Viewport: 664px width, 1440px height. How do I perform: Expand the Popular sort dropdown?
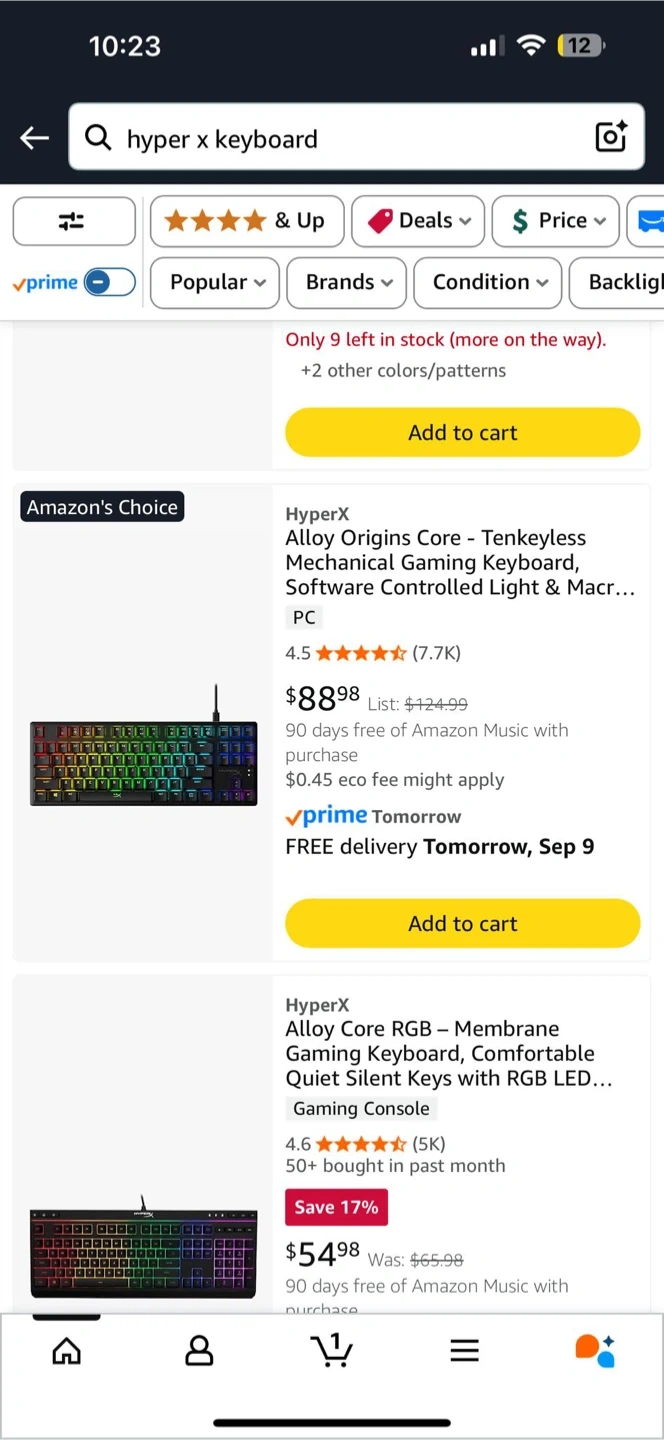pos(217,282)
